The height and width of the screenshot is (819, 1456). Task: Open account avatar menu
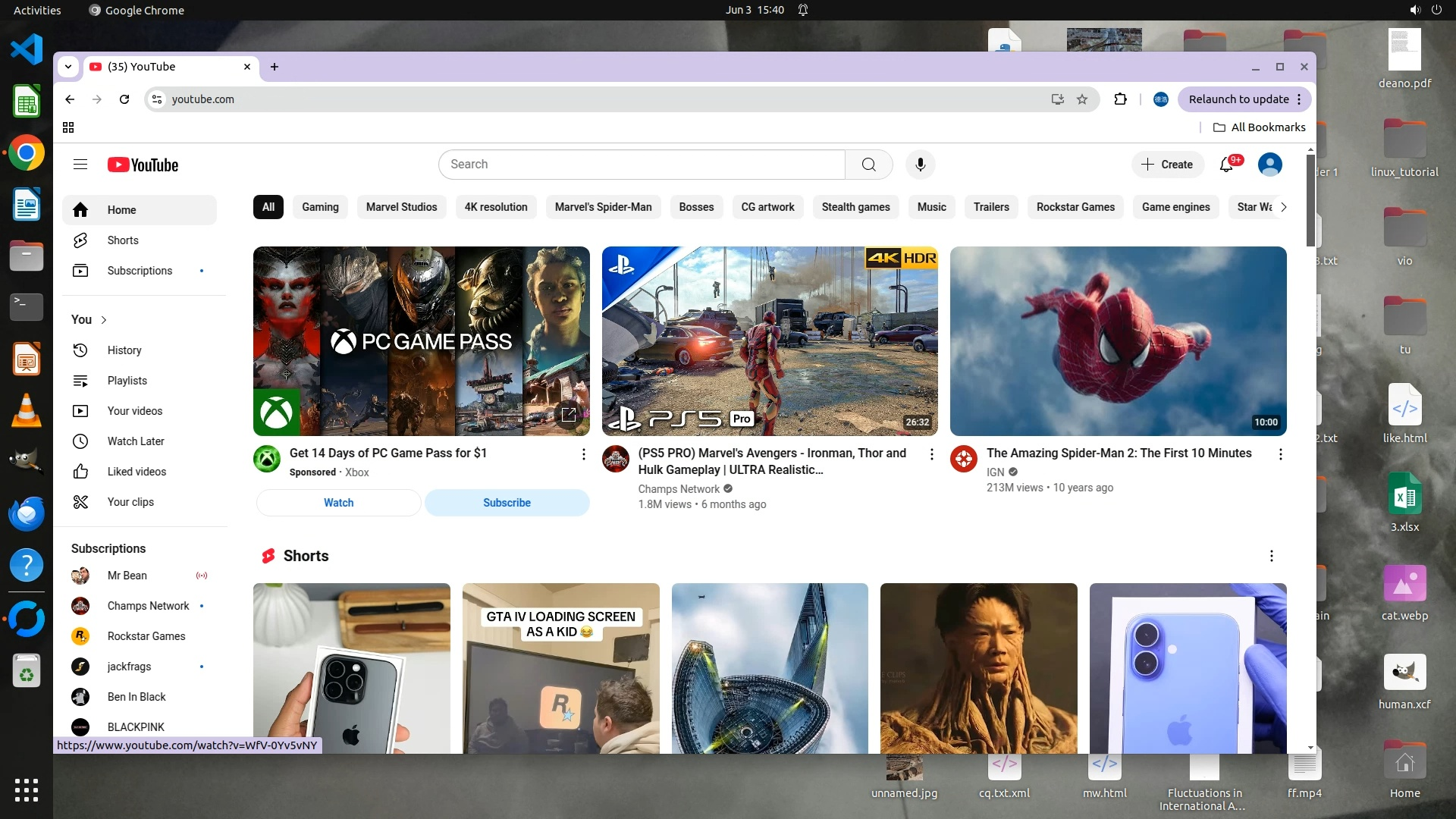click(1269, 165)
